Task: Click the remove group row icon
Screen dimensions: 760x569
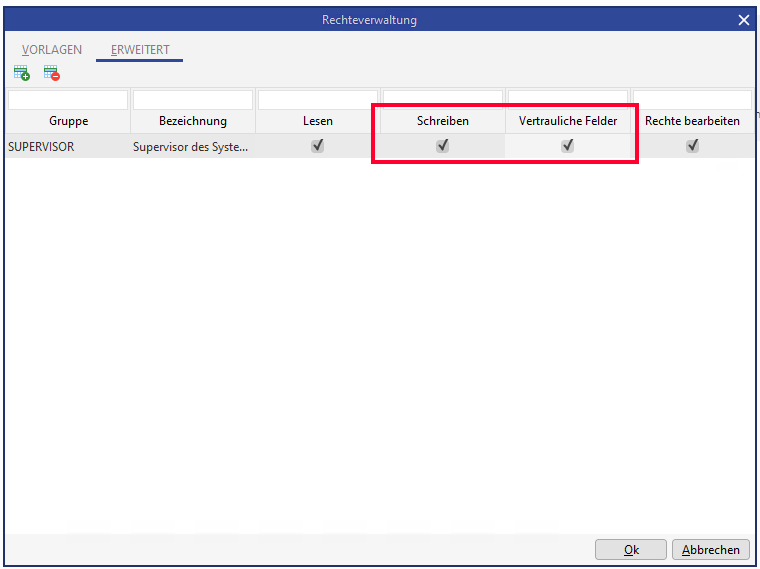Action: [51, 73]
